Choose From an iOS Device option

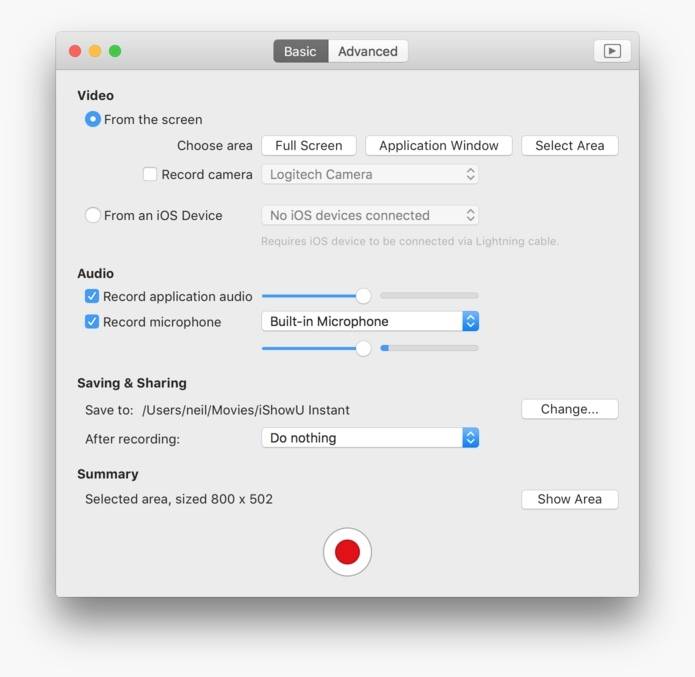(93, 215)
